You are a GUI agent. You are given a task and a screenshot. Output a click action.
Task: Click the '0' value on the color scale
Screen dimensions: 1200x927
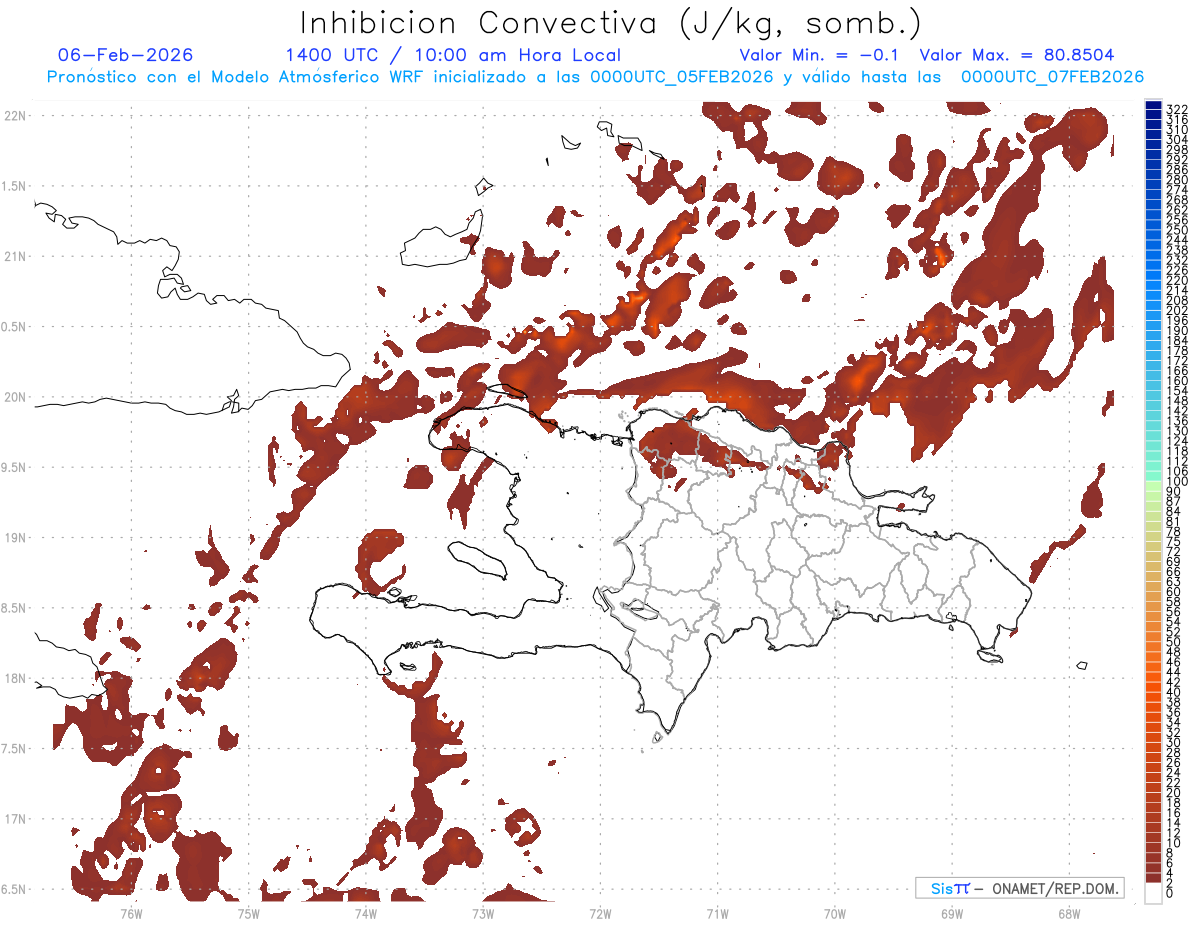(1170, 895)
